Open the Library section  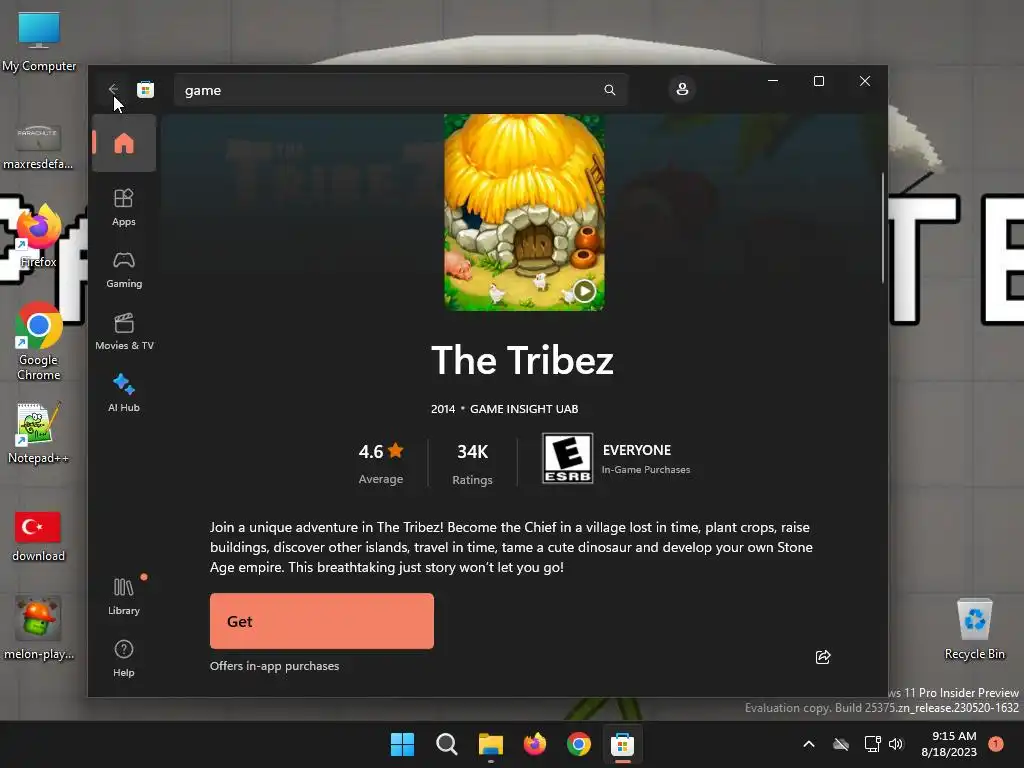[124, 596]
